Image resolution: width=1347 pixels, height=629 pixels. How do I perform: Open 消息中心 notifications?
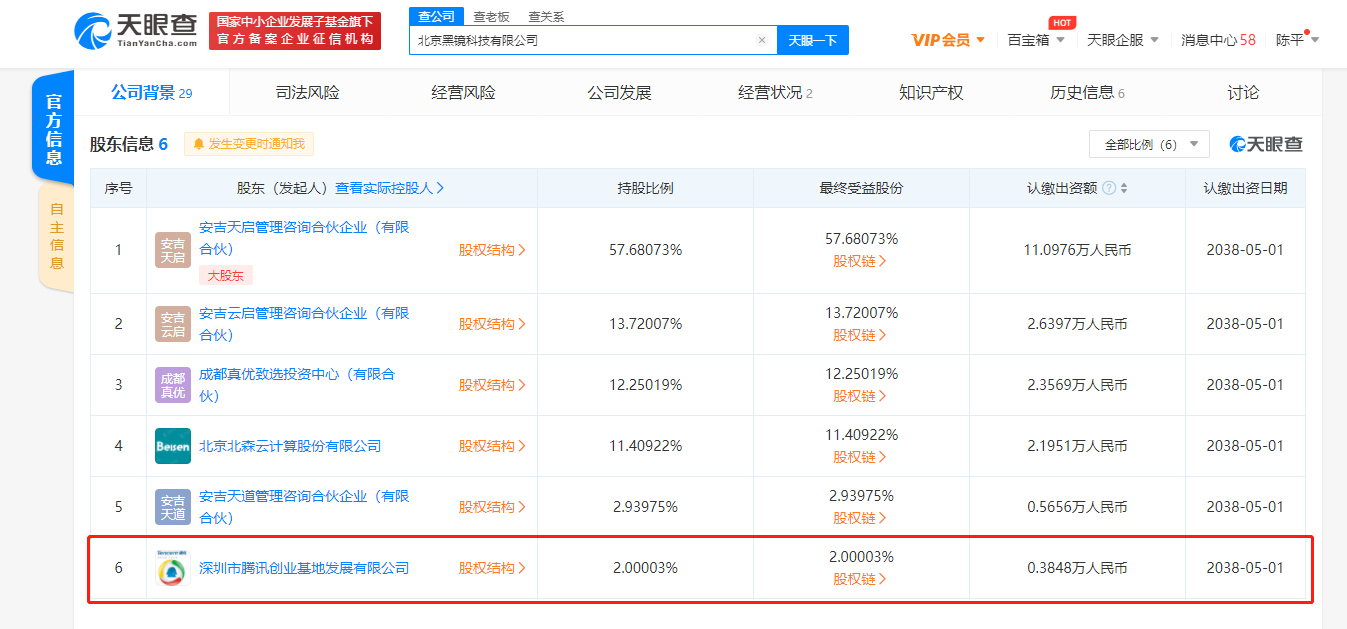[1218, 40]
